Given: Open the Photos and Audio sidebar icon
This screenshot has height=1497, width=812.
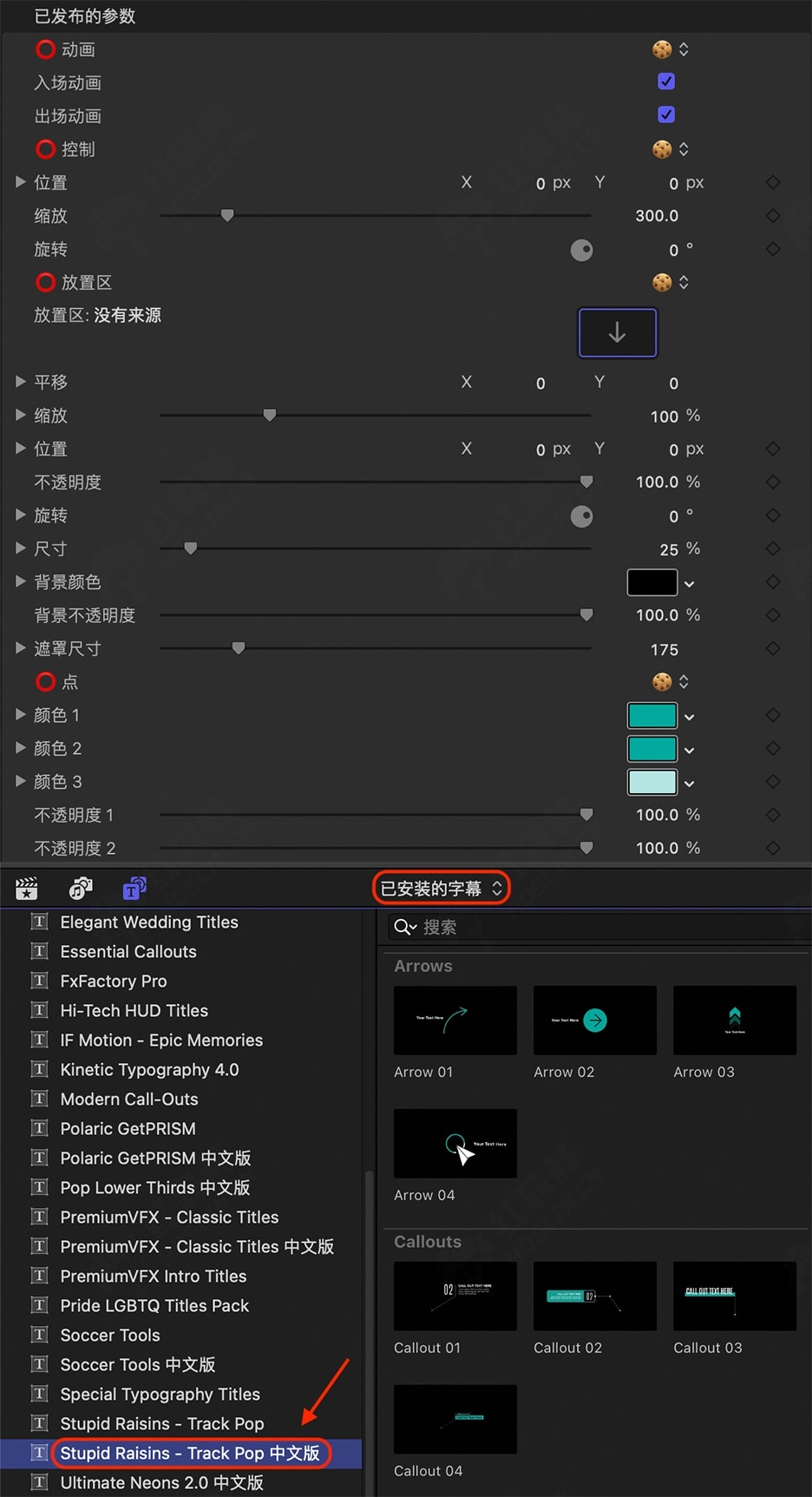Looking at the screenshot, I should pyautogui.click(x=81, y=889).
